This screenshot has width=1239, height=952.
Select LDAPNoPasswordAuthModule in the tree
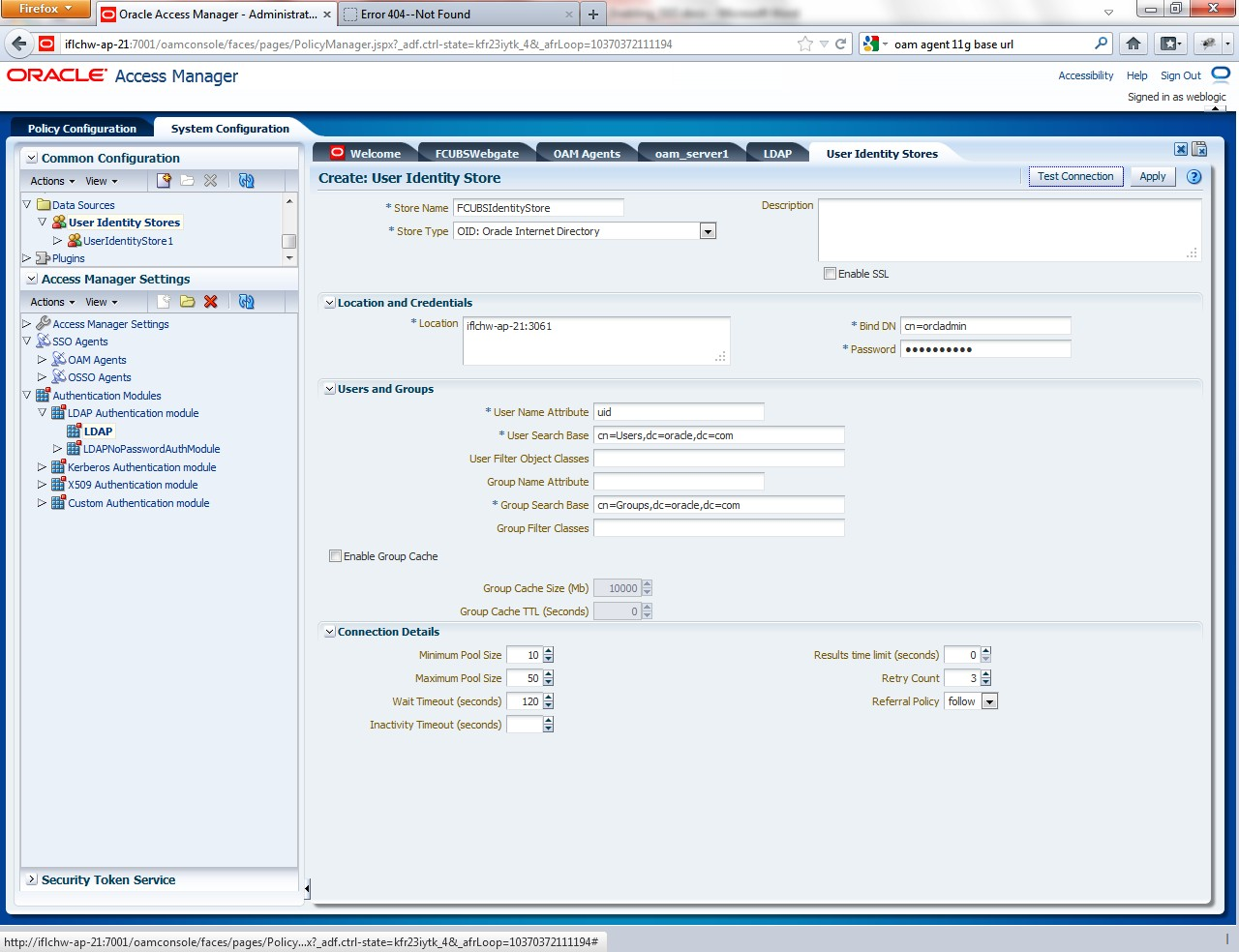(151, 449)
